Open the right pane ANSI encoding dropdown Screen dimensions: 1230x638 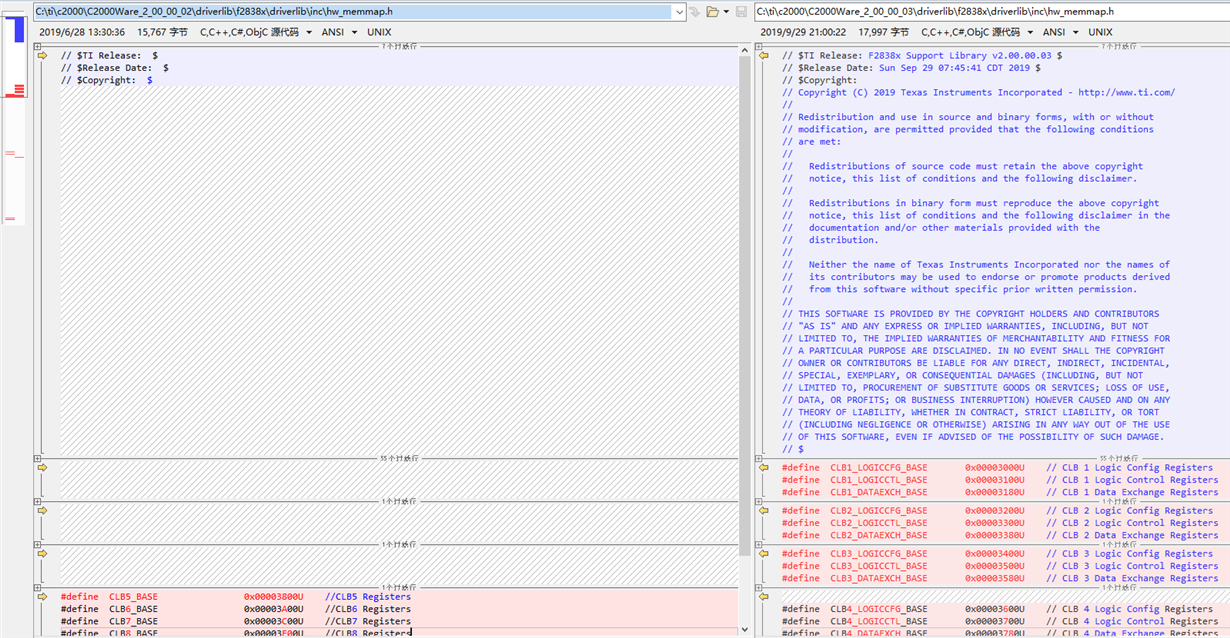click(1059, 32)
